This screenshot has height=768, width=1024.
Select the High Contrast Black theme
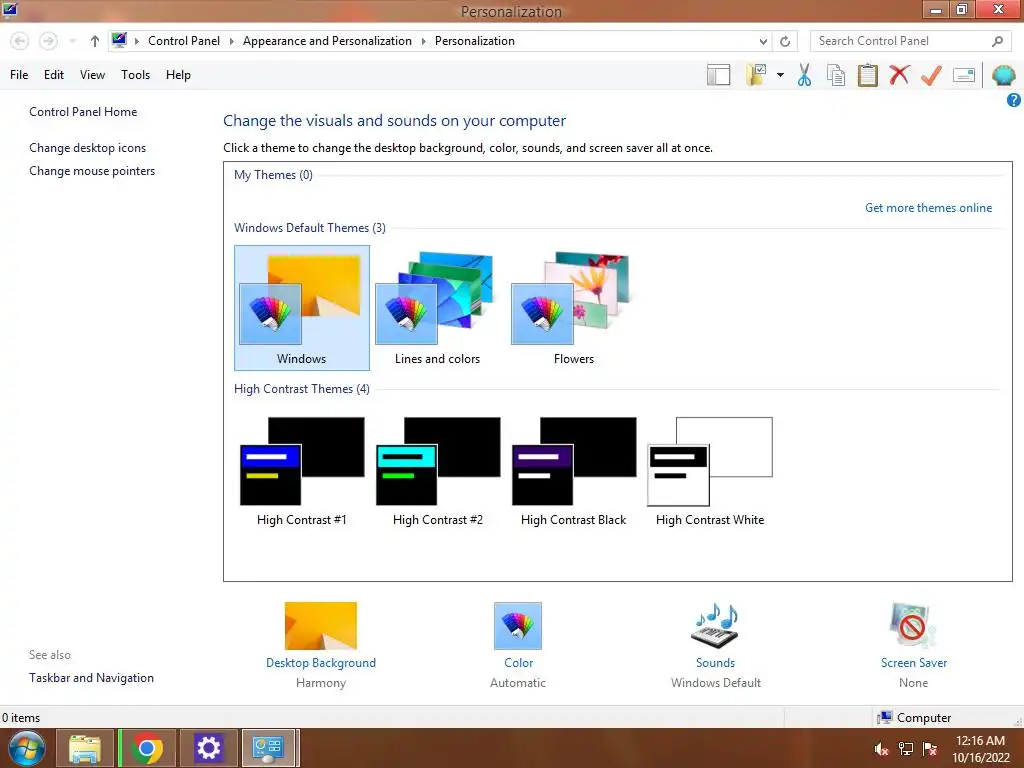coord(573,472)
